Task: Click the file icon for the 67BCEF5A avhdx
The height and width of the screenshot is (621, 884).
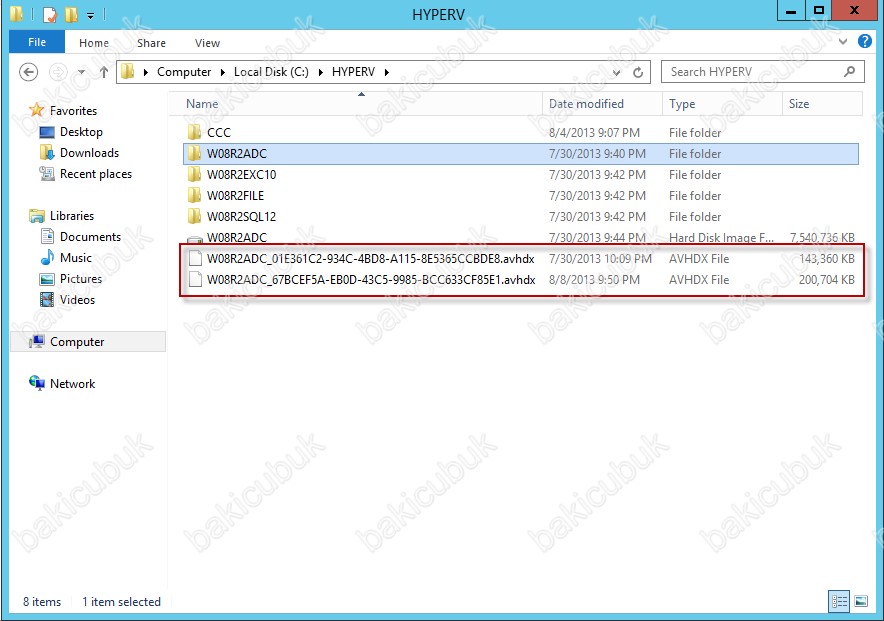Action: 195,280
